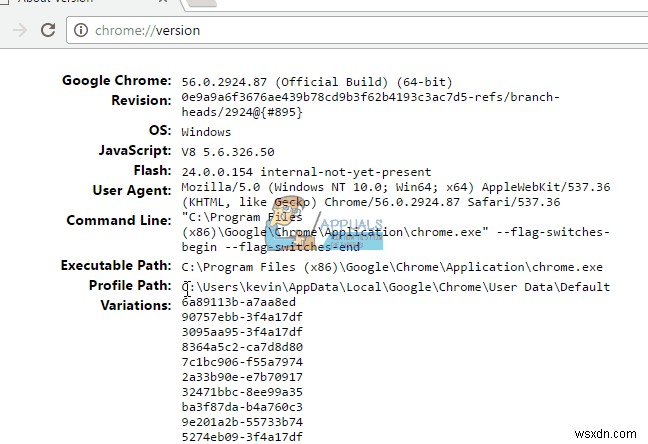This screenshot has width=648, height=444.
Task: Click the JavaScript V8 5.6.326.50 value
Action: click(x=228, y=152)
